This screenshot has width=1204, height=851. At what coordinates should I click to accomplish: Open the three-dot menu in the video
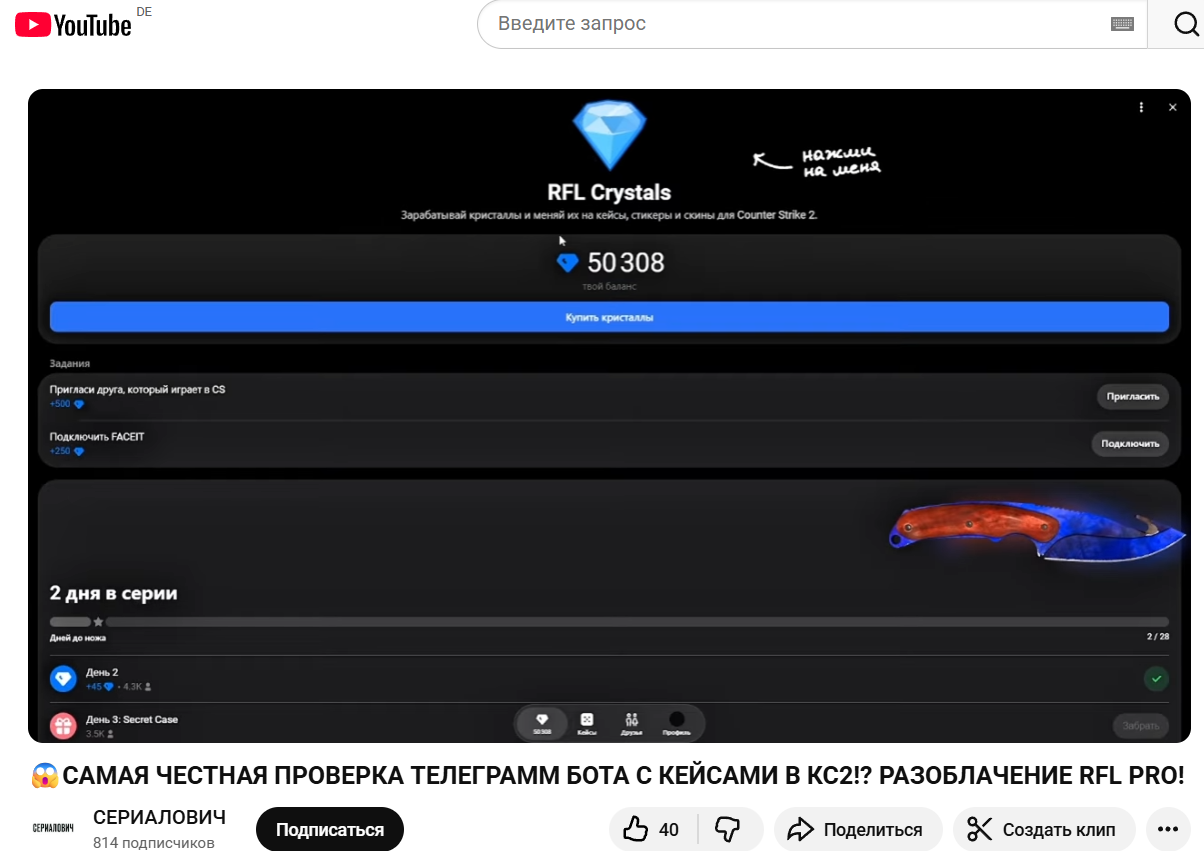pyautogui.click(x=1141, y=107)
